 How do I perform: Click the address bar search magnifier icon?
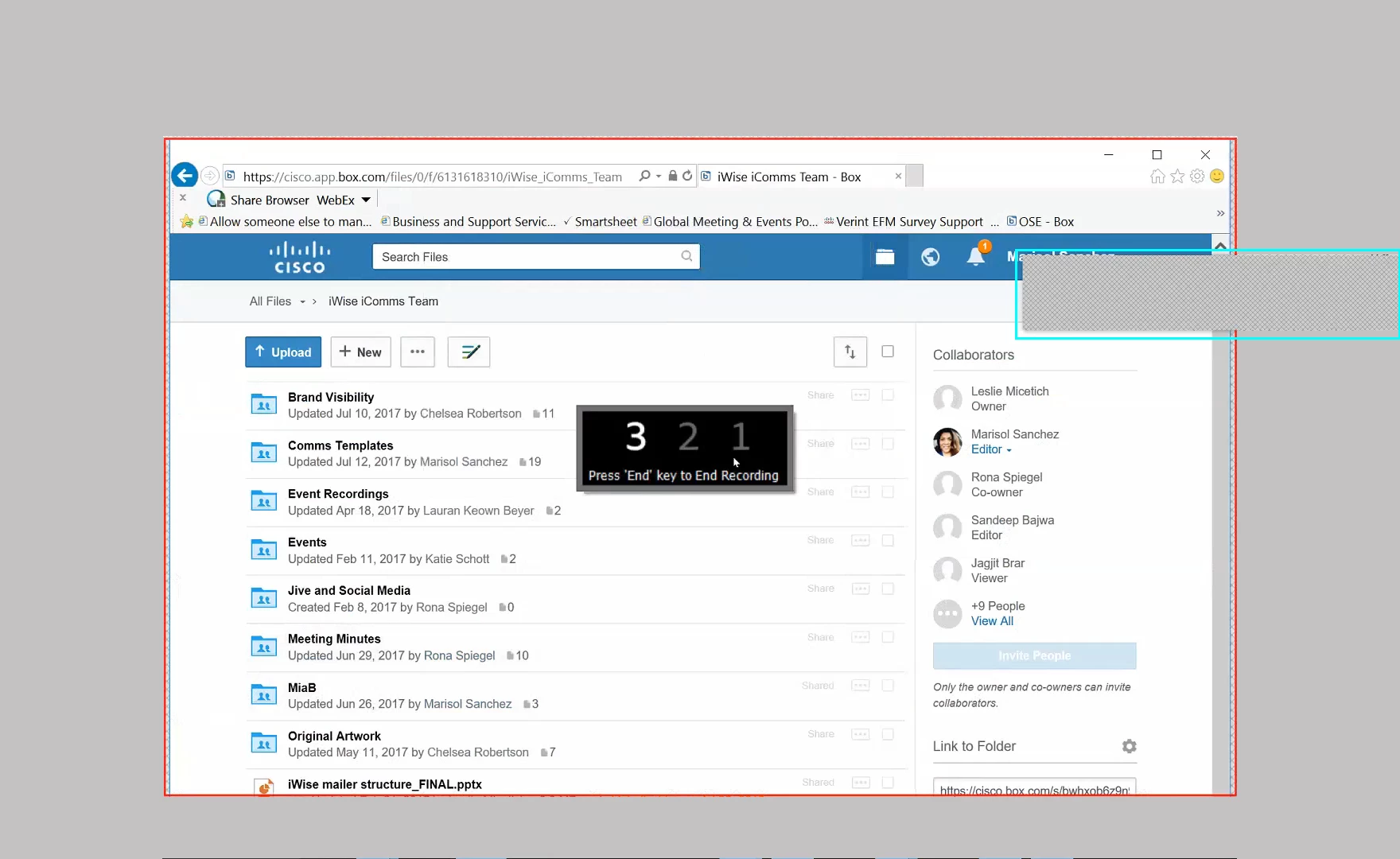click(644, 176)
